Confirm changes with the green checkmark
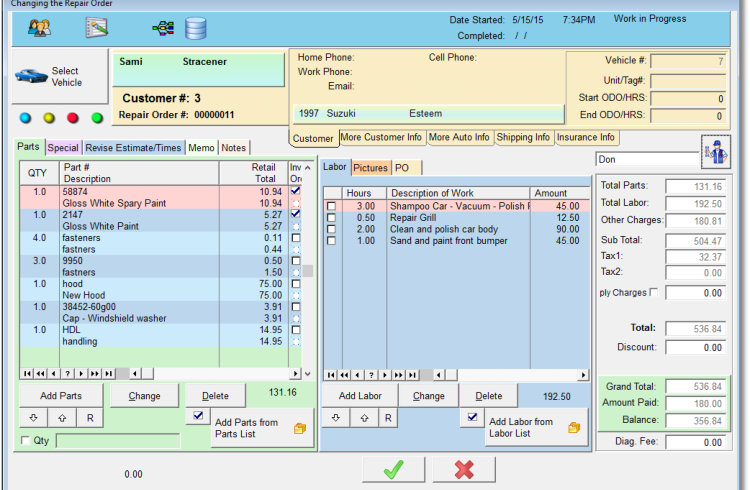 [x=393, y=468]
